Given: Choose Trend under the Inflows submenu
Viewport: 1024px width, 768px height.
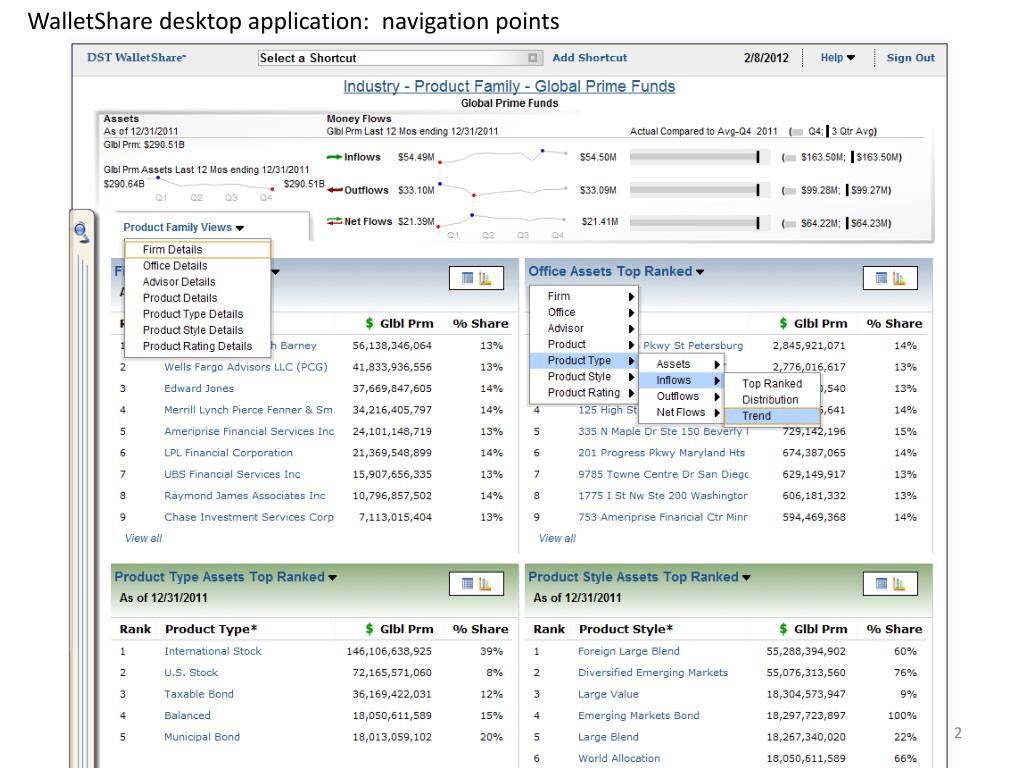Looking at the screenshot, I should point(771,416).
